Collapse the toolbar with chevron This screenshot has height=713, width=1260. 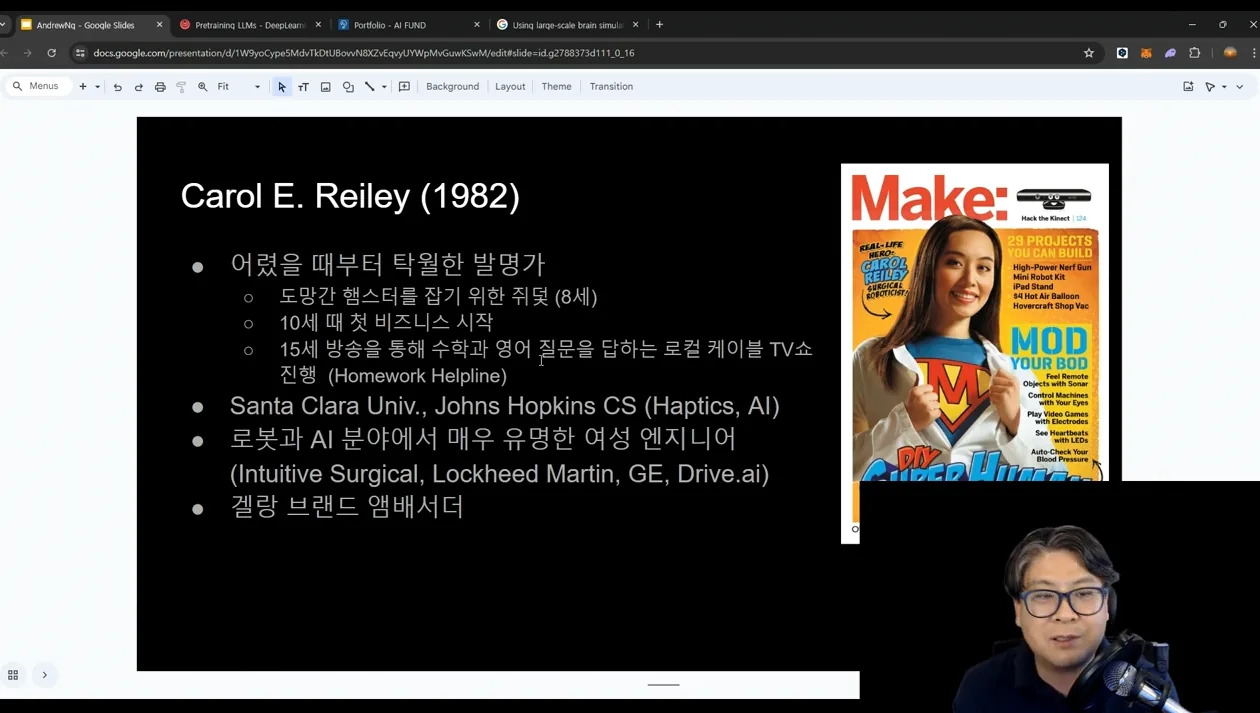coord(1240,87)
